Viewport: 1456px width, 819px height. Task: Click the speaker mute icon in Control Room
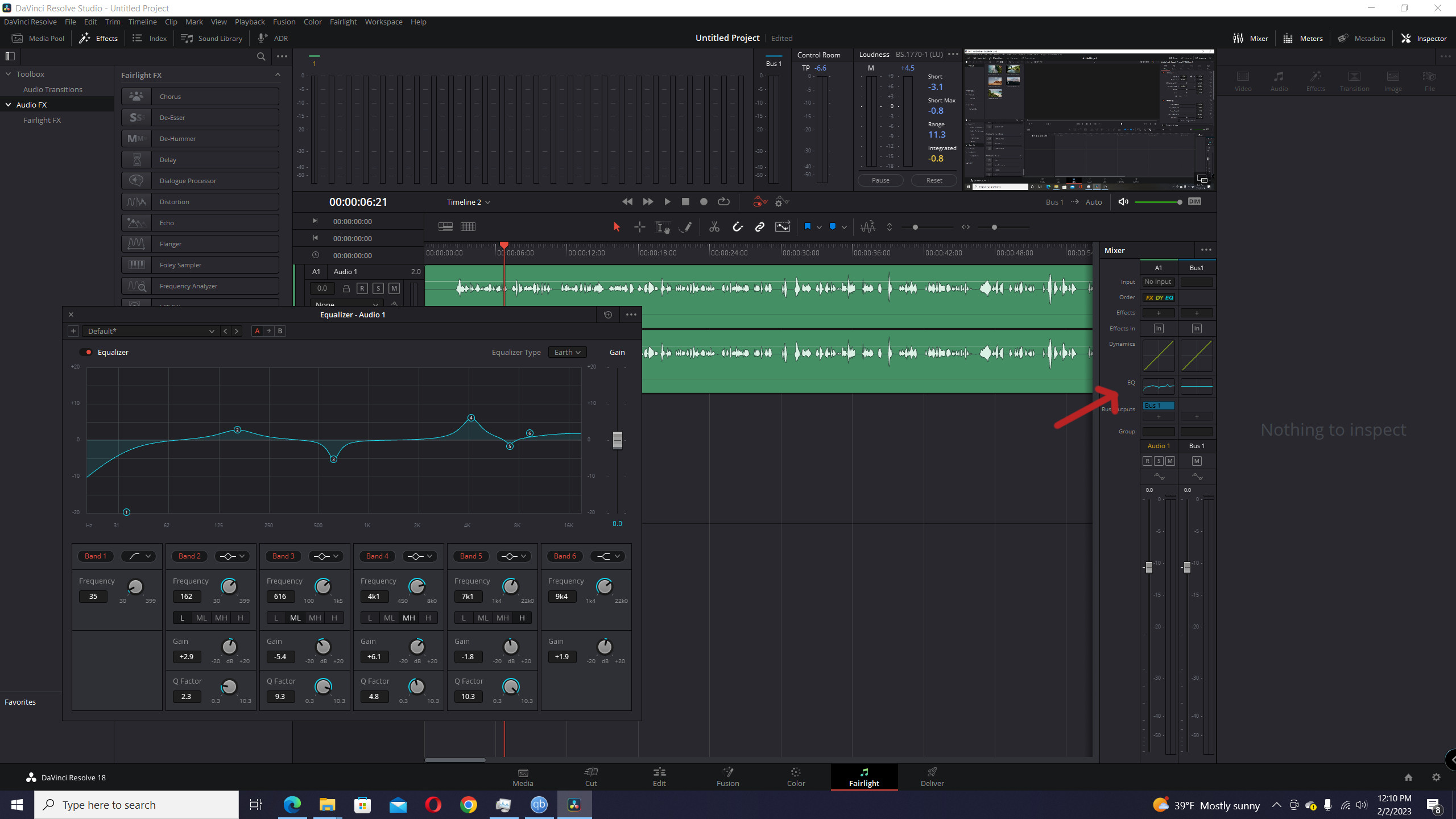[x=1123, y=202]
